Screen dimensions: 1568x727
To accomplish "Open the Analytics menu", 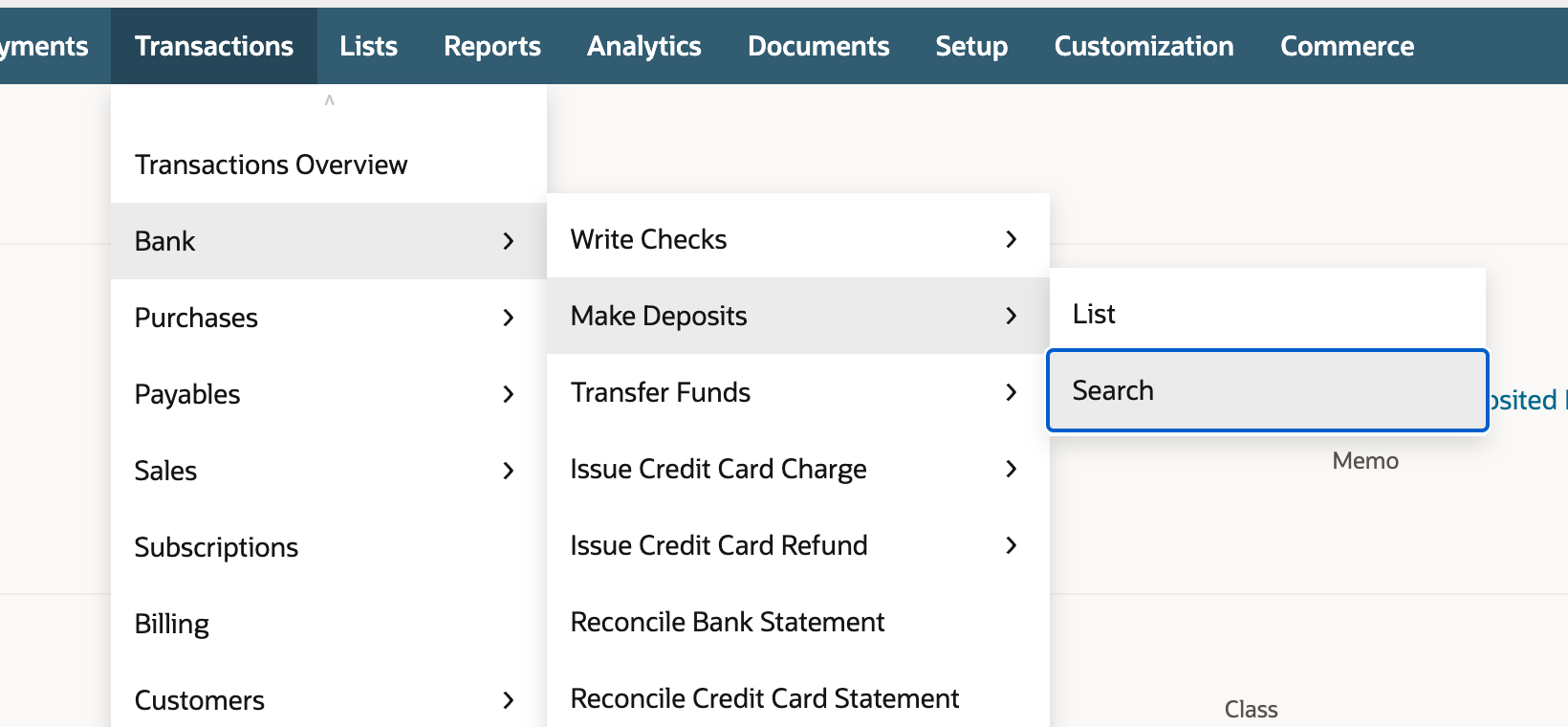I will tap(644, 46).
